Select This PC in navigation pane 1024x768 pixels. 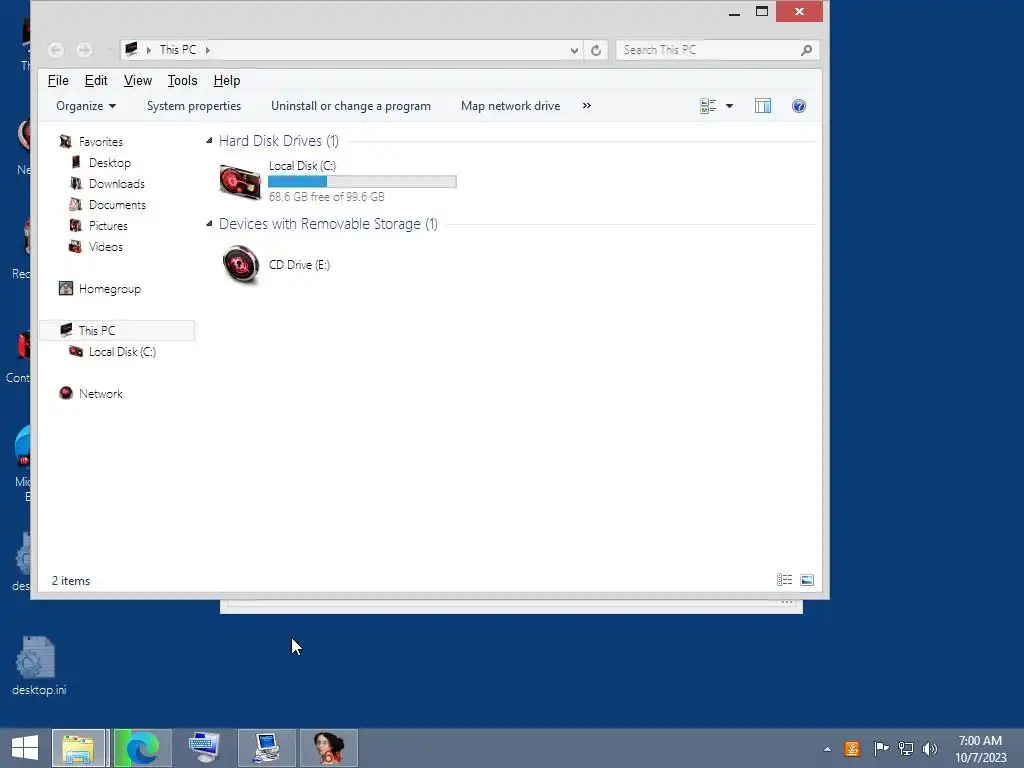coord(118,330)
